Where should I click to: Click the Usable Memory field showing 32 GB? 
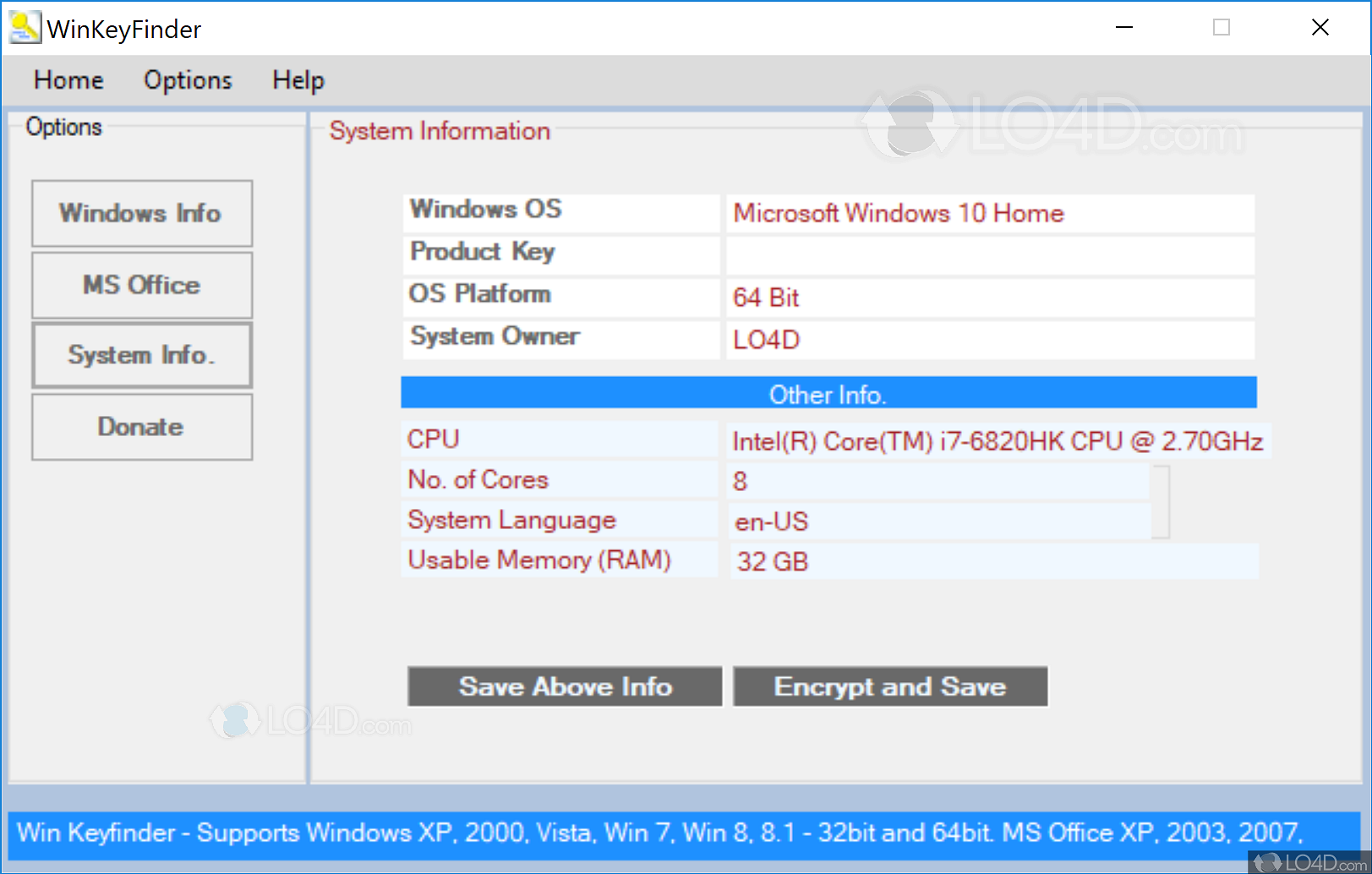click(x=989, y=560)
